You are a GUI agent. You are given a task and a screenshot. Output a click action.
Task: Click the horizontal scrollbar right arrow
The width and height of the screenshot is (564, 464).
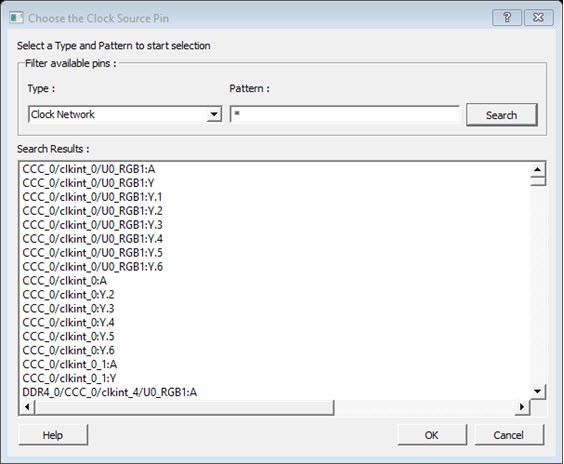coord(522,407)
